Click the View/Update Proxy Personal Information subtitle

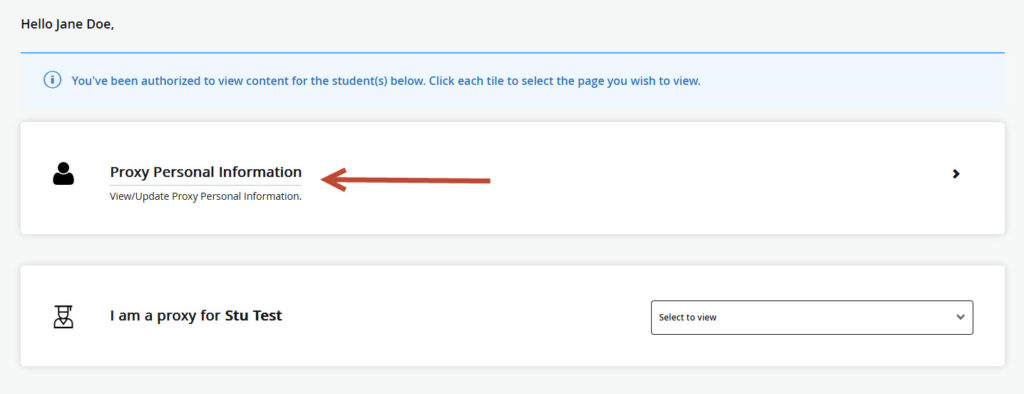pos(206,197)
